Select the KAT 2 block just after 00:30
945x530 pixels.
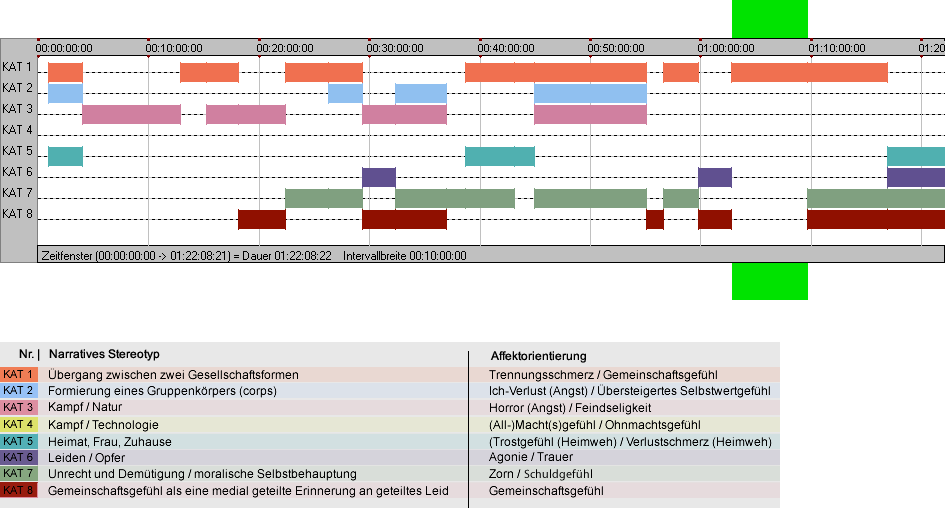(x=421, y=93)
